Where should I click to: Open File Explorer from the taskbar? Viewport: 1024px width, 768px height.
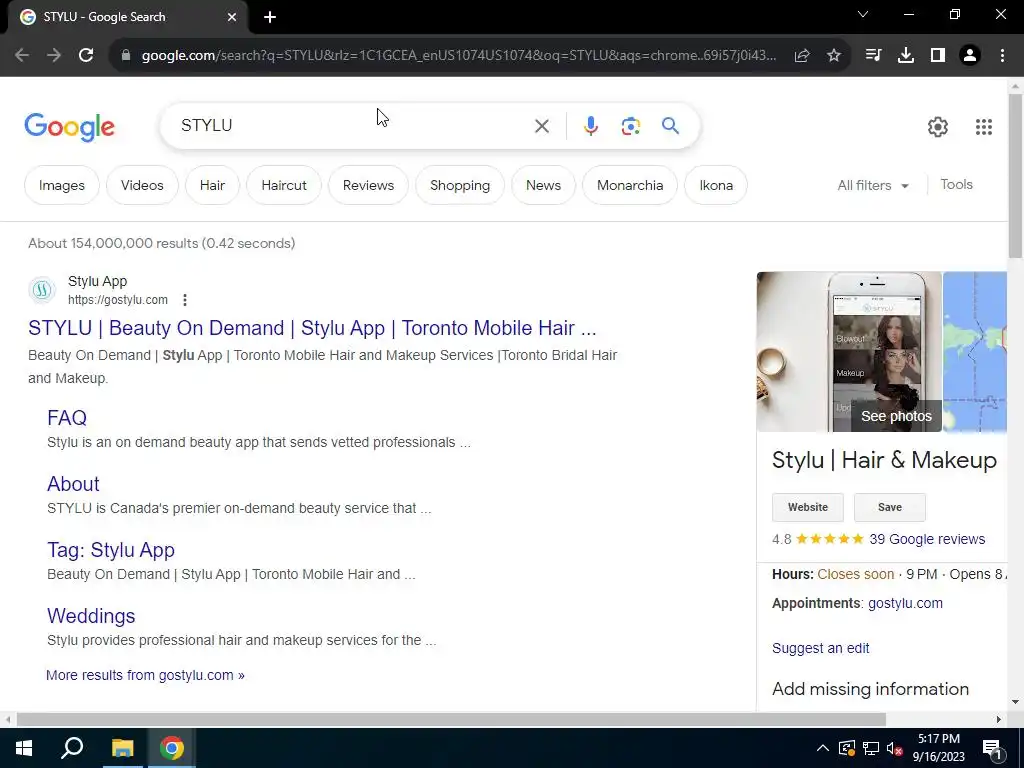click(122, 748)
